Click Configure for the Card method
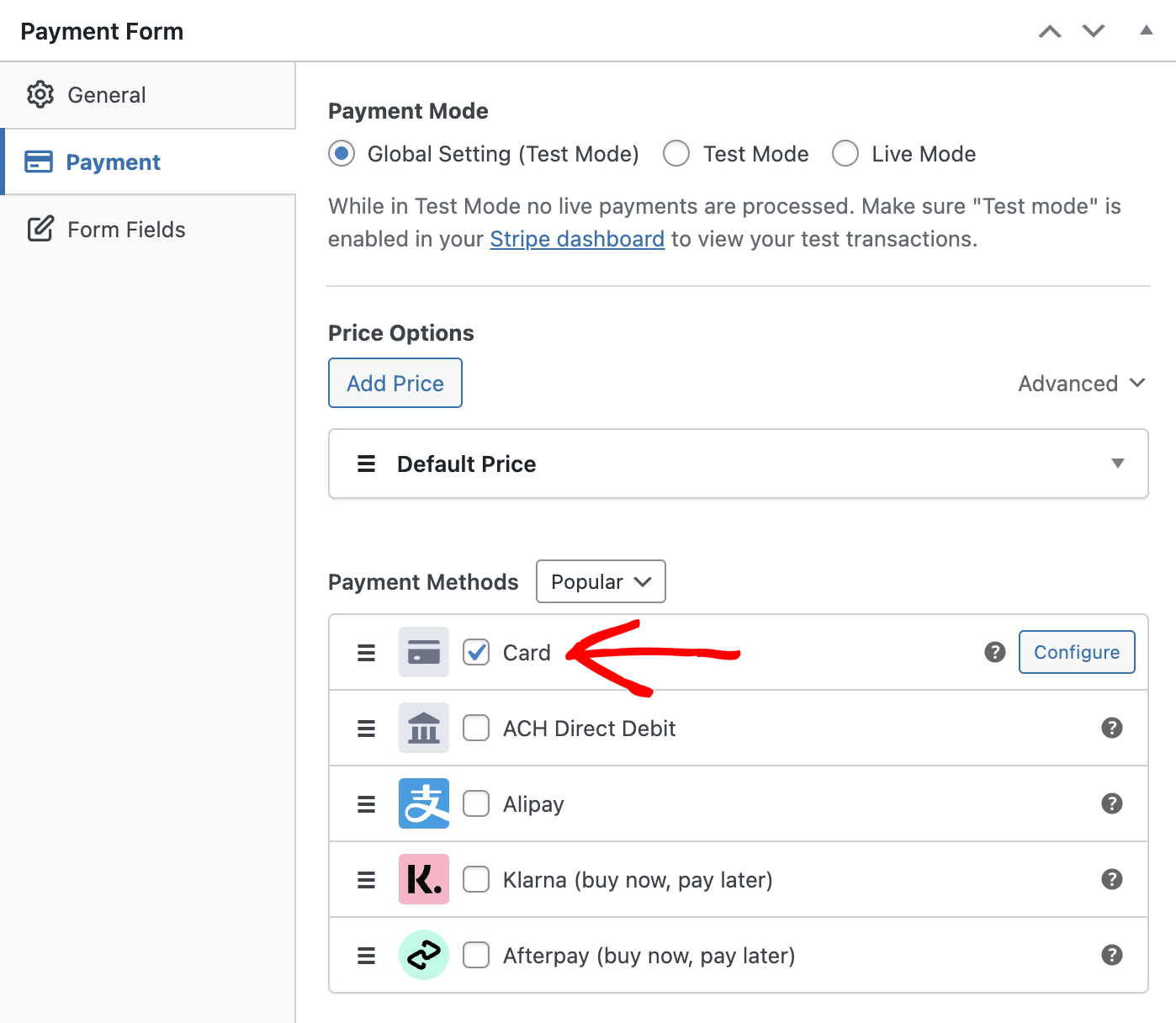The height and width of the screenshot is (1023, 1176). pos(1077,652)
